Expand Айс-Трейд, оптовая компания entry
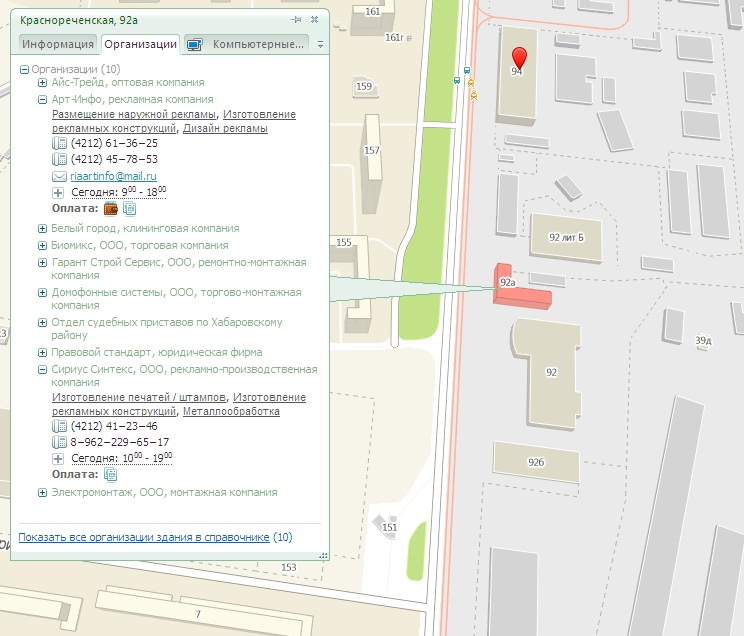The height and width of the screenshot is (636, 744). [43, 83]
